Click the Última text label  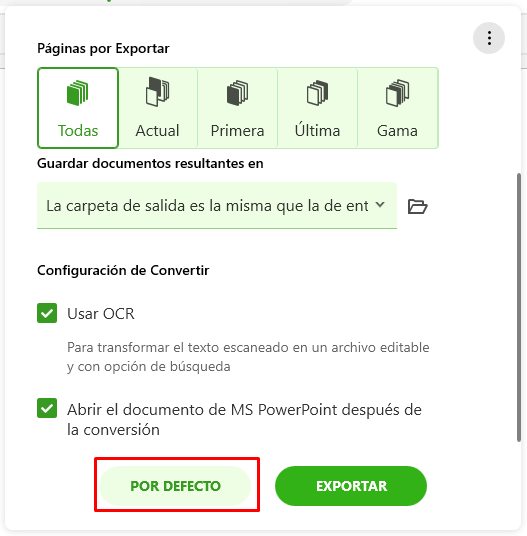(x=317, y=130)
